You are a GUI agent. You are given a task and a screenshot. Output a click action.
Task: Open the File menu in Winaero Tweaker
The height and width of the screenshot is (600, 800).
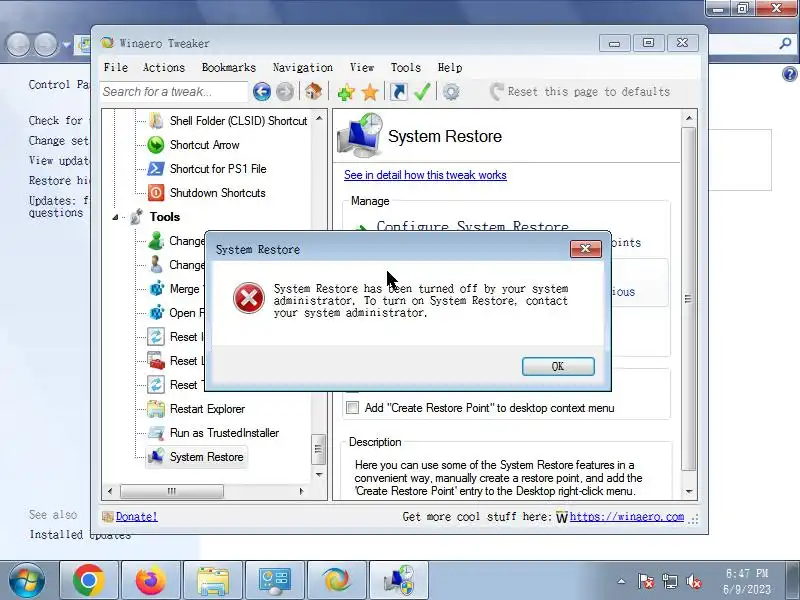click(x=116, y=67)
